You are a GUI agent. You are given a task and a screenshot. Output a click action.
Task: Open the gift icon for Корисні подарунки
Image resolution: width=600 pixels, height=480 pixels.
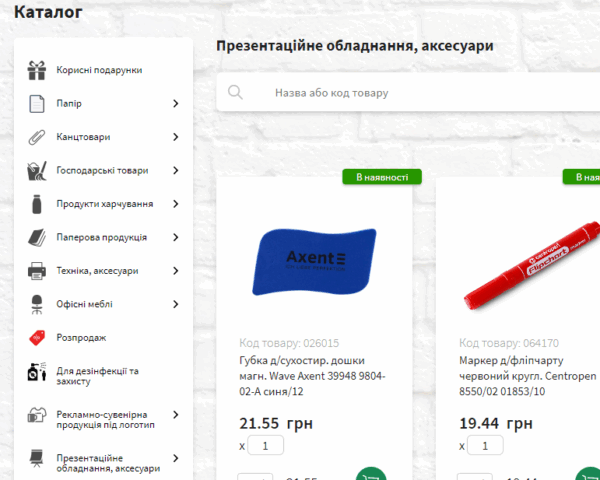pyautogui.click(x=37, y=70)
